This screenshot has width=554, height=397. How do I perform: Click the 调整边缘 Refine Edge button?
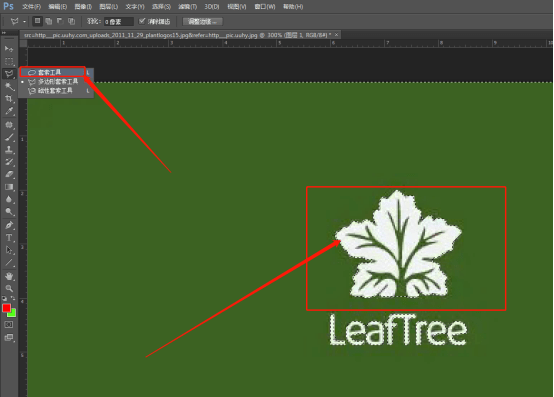tap(202, 22)
